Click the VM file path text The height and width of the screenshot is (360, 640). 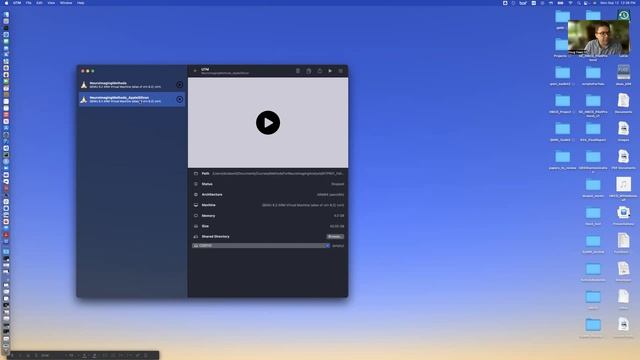(278, 173)
